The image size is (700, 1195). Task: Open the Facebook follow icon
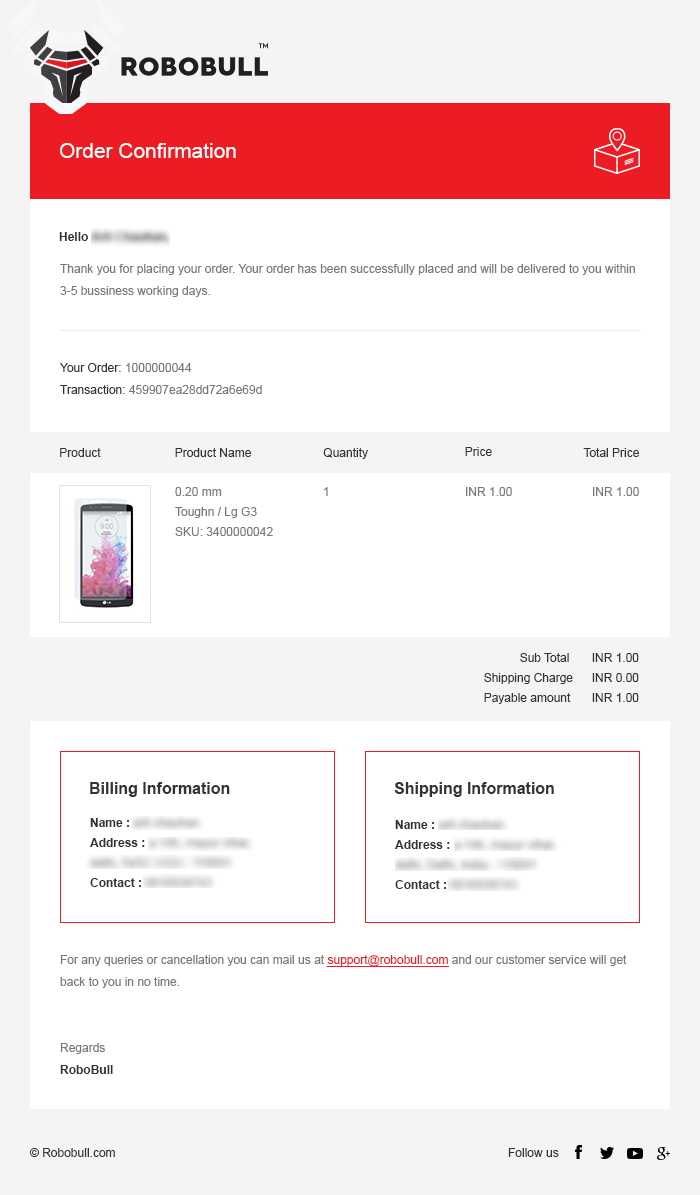point(578,1152)
